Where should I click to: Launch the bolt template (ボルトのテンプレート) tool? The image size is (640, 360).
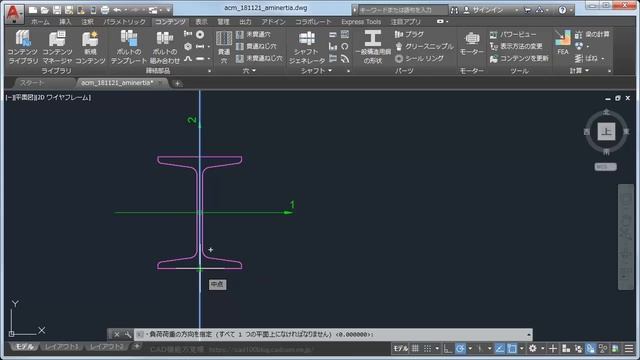pyautogui.click(x=129, y=47)
